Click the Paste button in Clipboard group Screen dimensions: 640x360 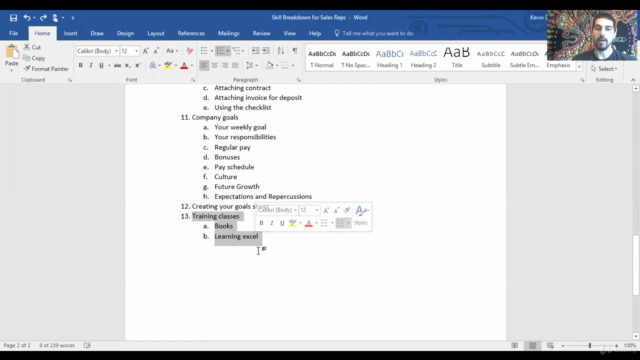click(12, 58)
